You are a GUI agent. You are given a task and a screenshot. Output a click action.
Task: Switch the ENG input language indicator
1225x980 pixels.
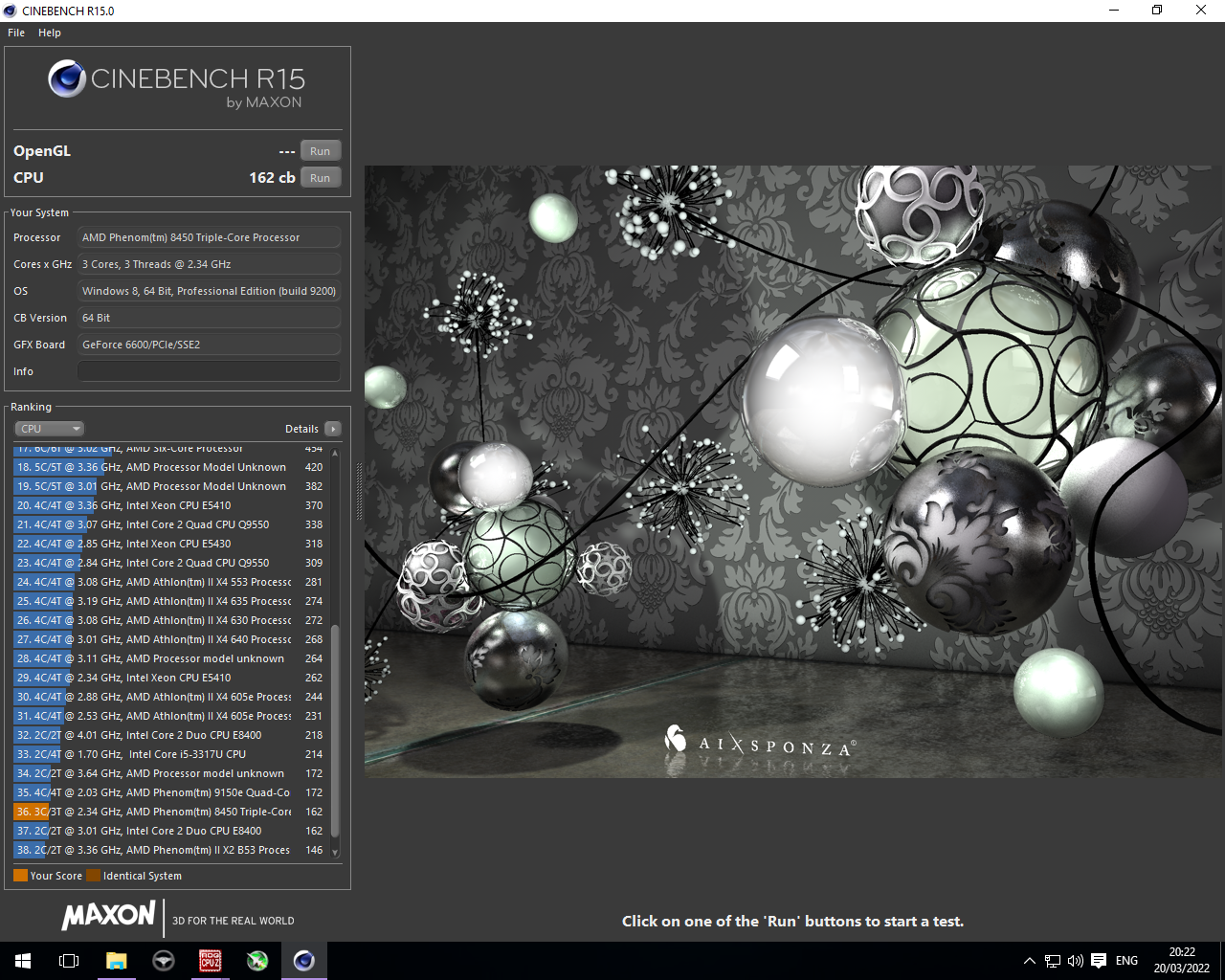tap(1127, 961)
